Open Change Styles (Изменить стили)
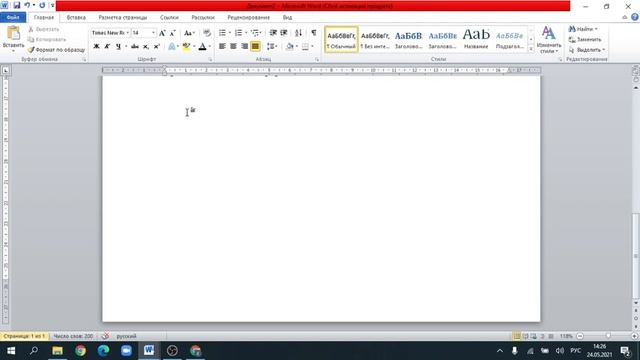The image size is (640, 360). (x=549, y=40)
